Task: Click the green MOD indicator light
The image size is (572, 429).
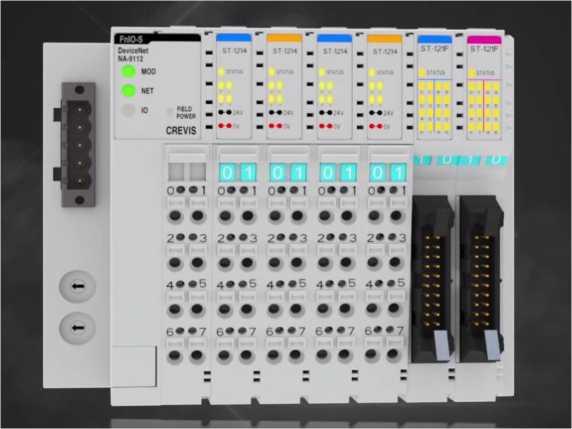Action: [x=128, y=71]
